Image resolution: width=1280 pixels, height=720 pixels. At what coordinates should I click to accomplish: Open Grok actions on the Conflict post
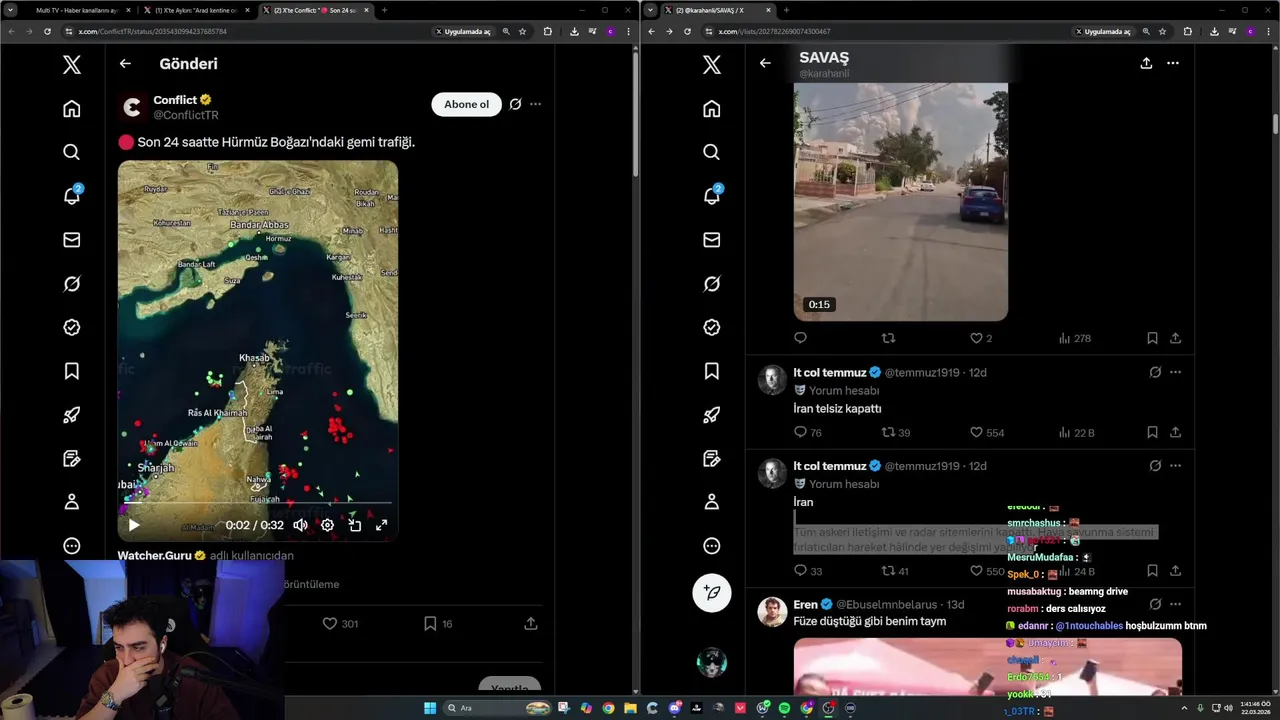[x=515, y=104]
